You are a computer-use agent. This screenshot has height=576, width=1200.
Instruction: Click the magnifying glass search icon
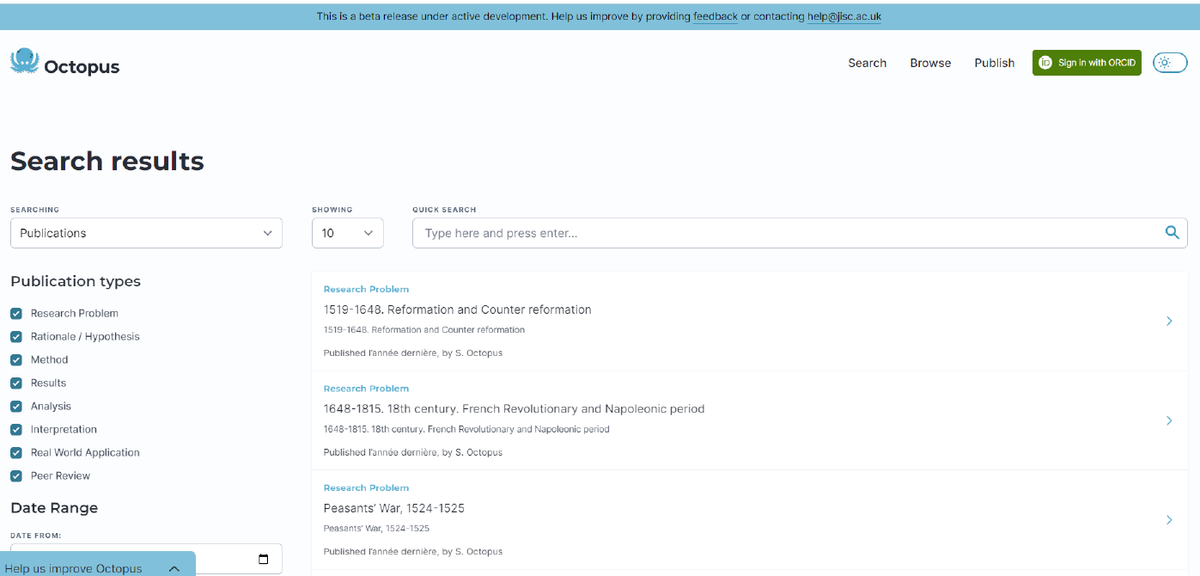(x=1172, y=233)
